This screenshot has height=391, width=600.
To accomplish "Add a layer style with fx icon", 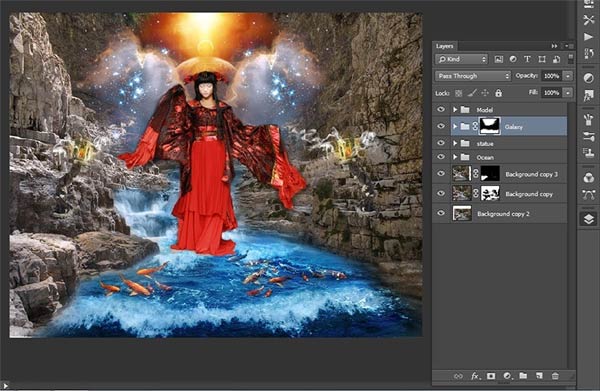I will coord(474,376).
